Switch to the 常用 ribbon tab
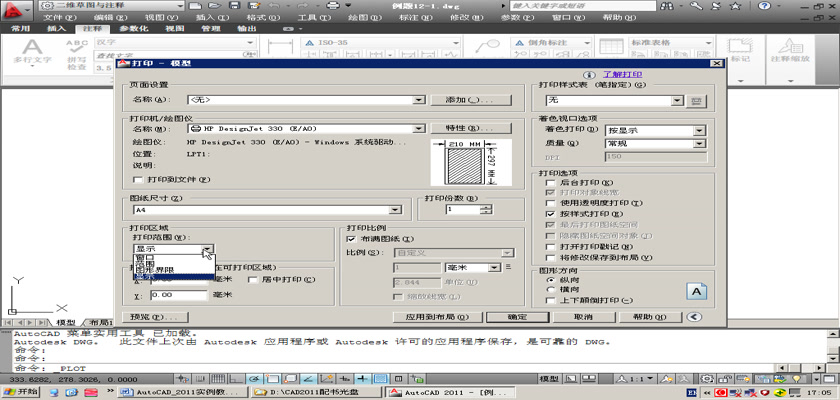The height and width of the screenshot is (400, 840). point(20,29)
